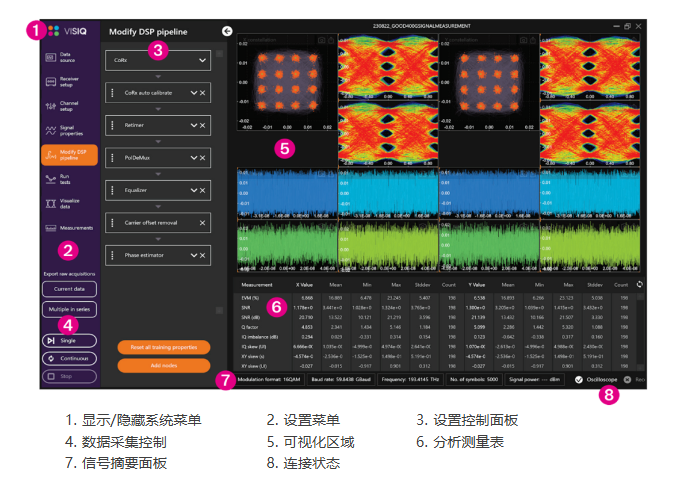Expand the Retimer node settings
The height and width of the screenshot is (482, 679).
coord(194,125)
